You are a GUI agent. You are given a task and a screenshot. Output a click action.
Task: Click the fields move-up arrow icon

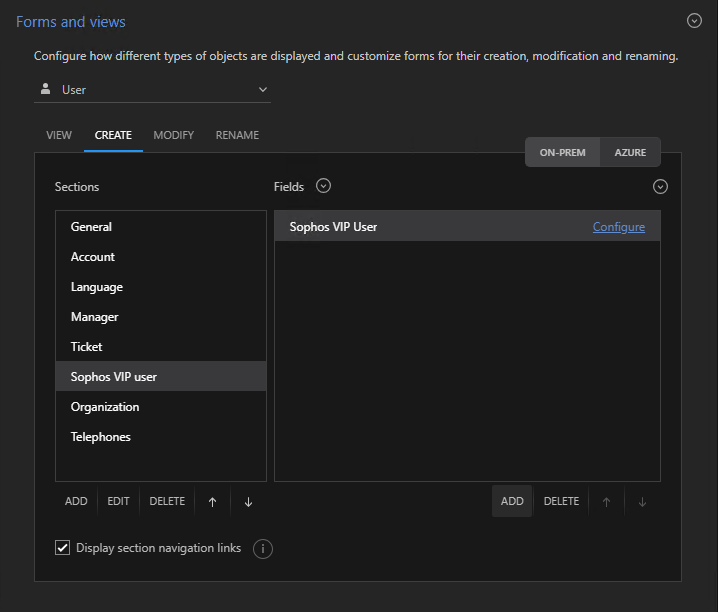(x=606, y=502)
